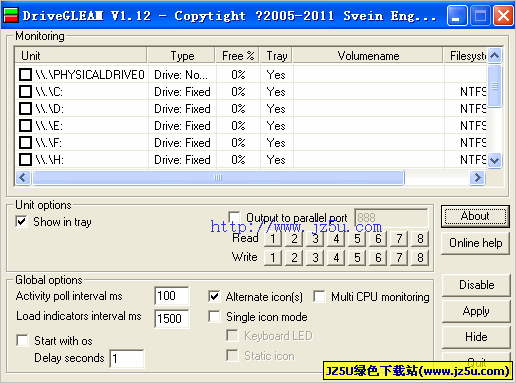Image resolution: width=516 pixels, height=383 pixels.
Task: Click the scroll down arrow of drive list
Action: click(495, 161)
